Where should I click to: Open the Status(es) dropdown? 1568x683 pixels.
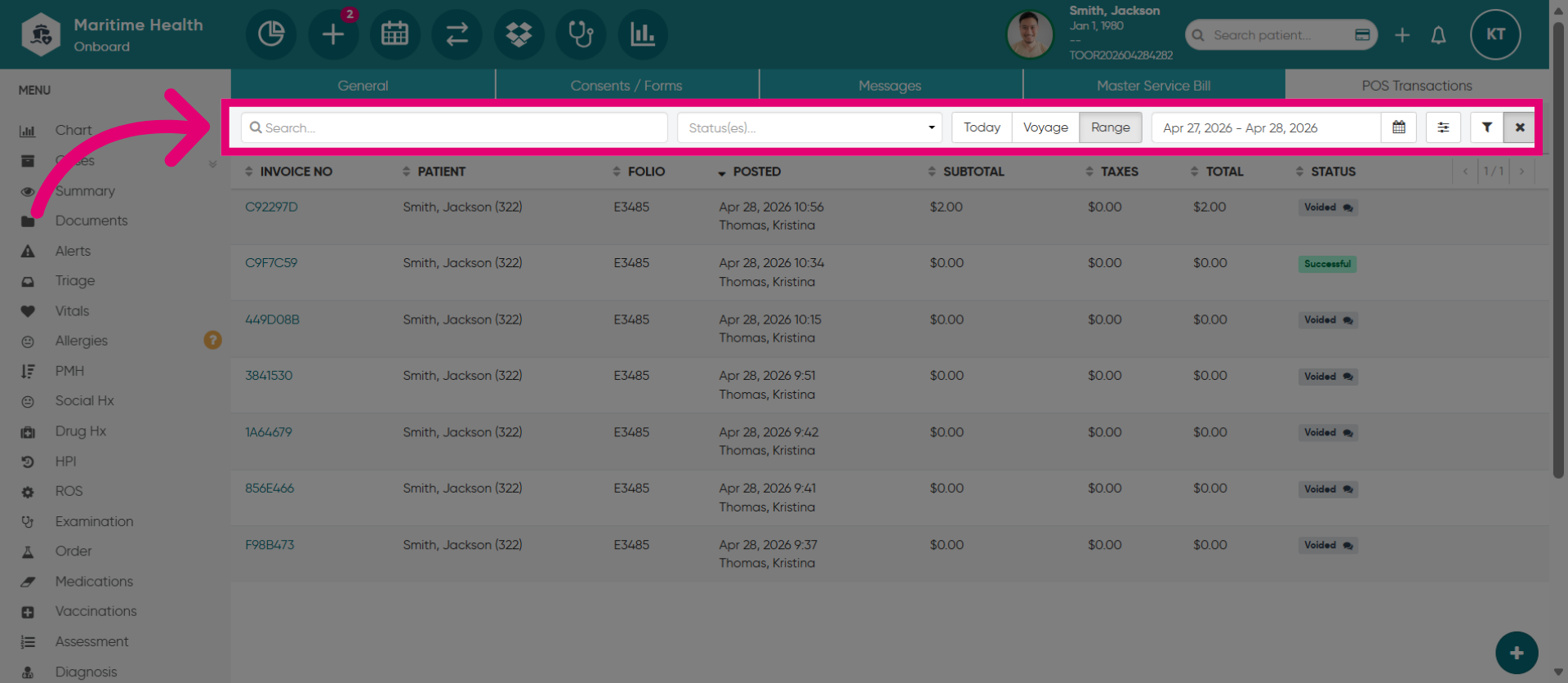pyautogui.click(x=809, y=127)
